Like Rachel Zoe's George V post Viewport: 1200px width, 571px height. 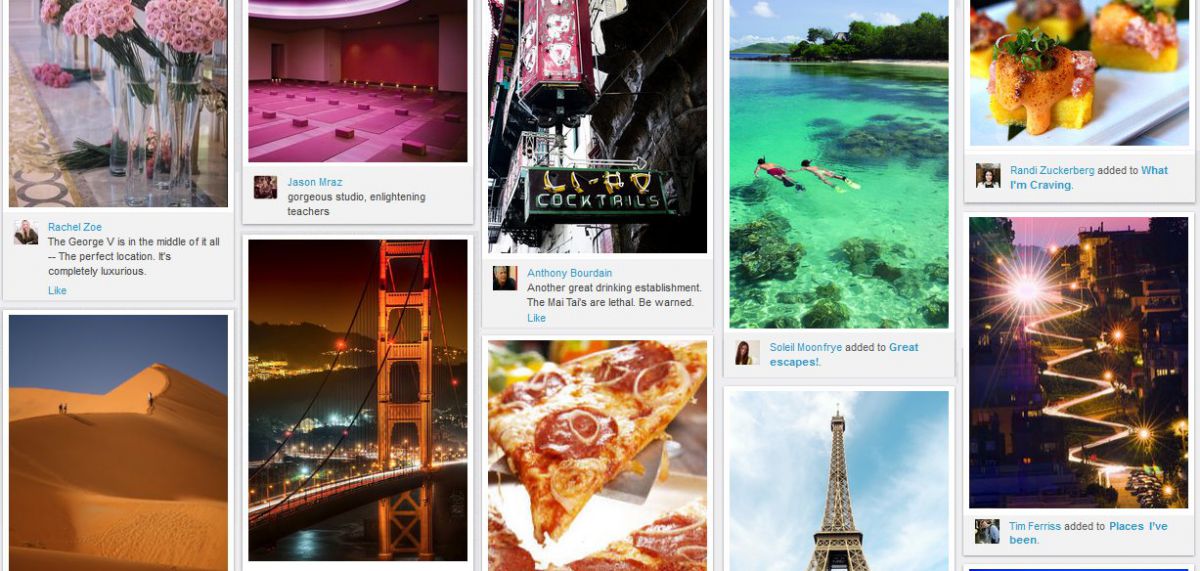coord(57,291)
